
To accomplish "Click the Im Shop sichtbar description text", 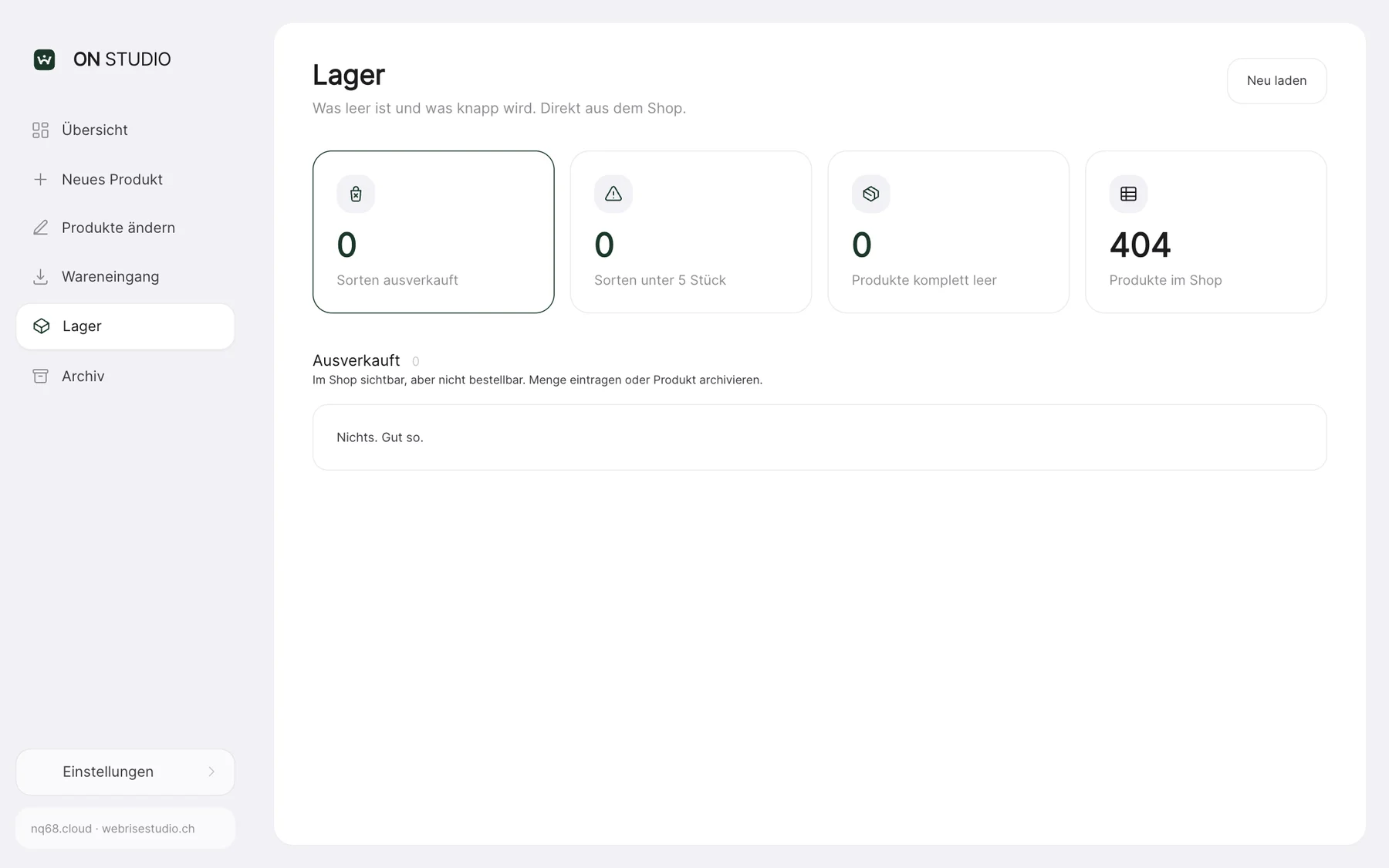I will tap(537, 380).
